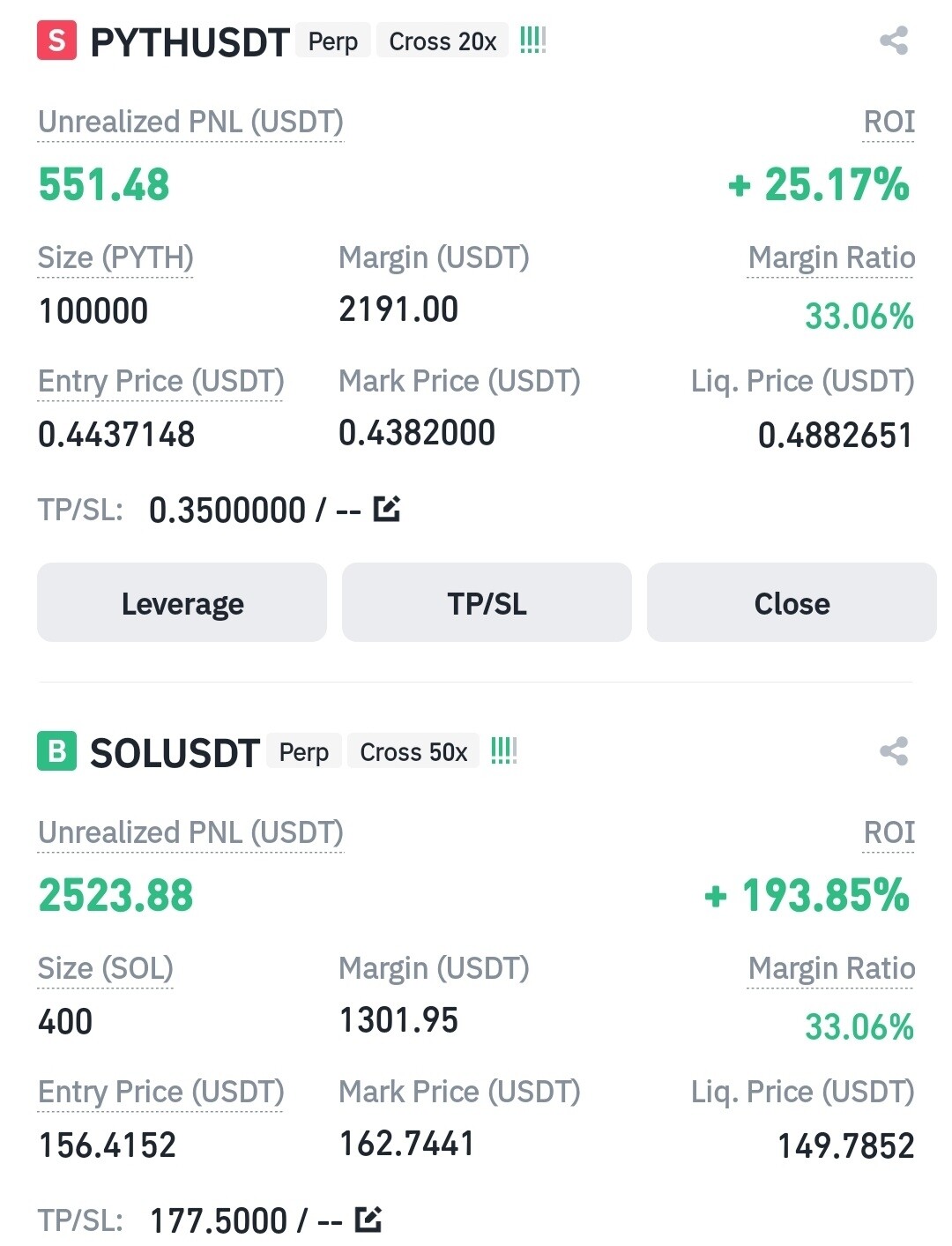Show ROI explanation for SOLUSDT
The image size is (952, 1246).
[x=889, y=832]
